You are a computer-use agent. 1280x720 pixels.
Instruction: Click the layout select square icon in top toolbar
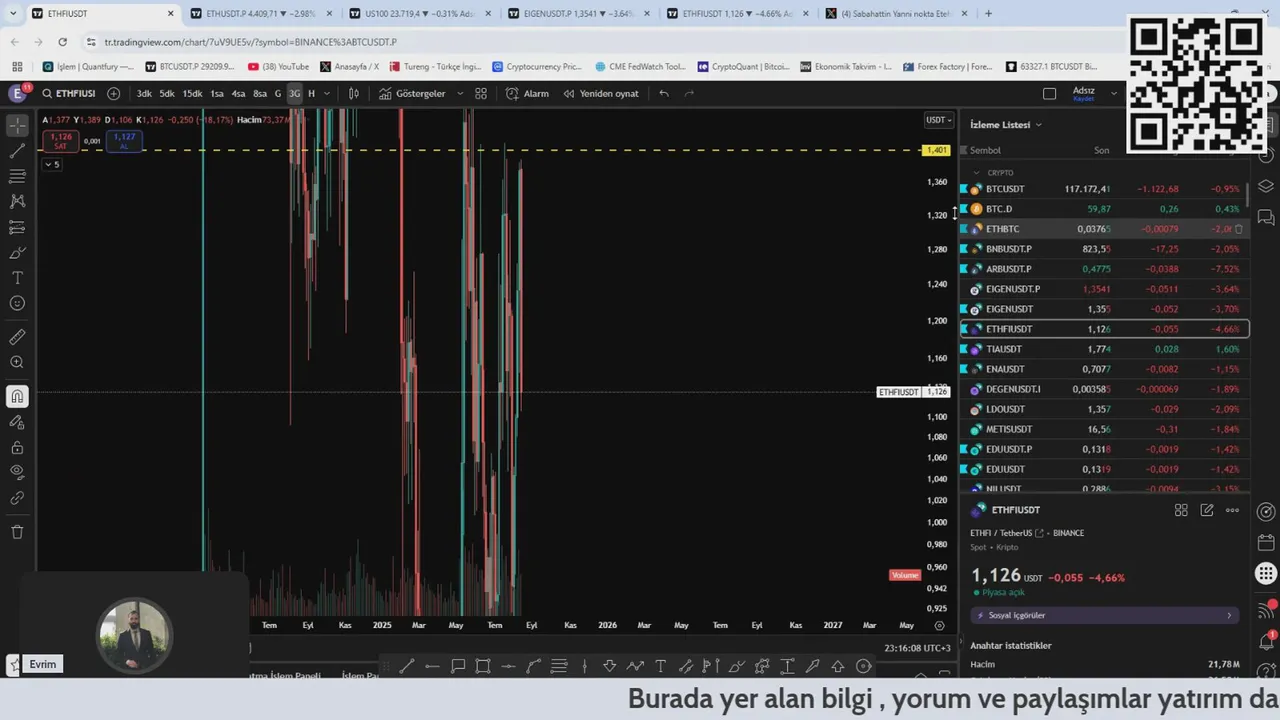[1049, 93]
